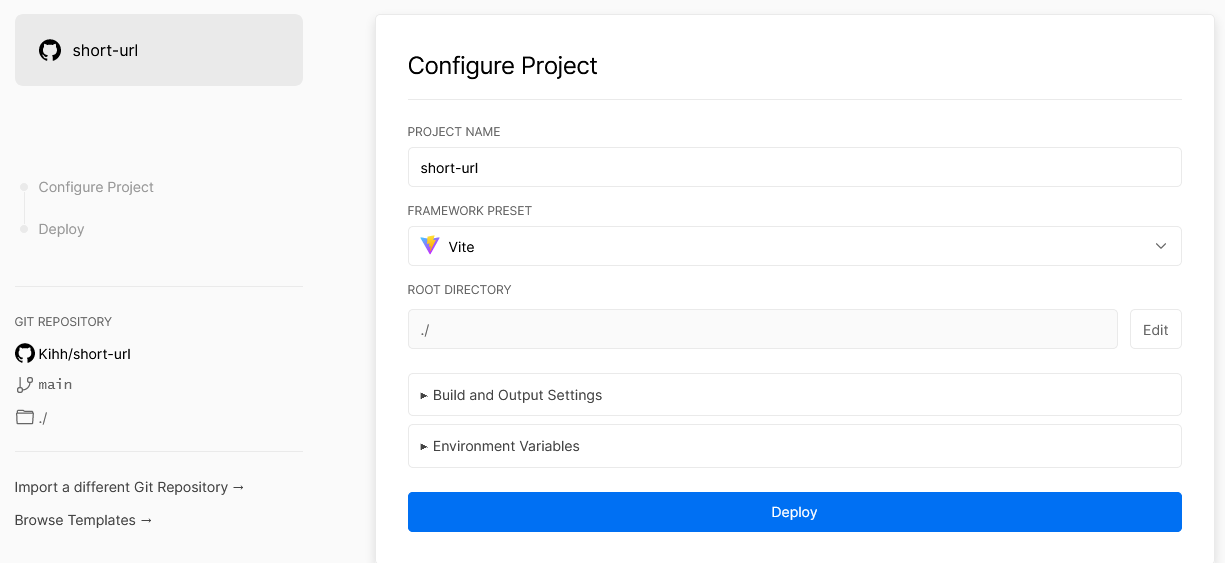Click the Vite logo in Framework Preset
The image size is (1225, 563).
(430, 246)
